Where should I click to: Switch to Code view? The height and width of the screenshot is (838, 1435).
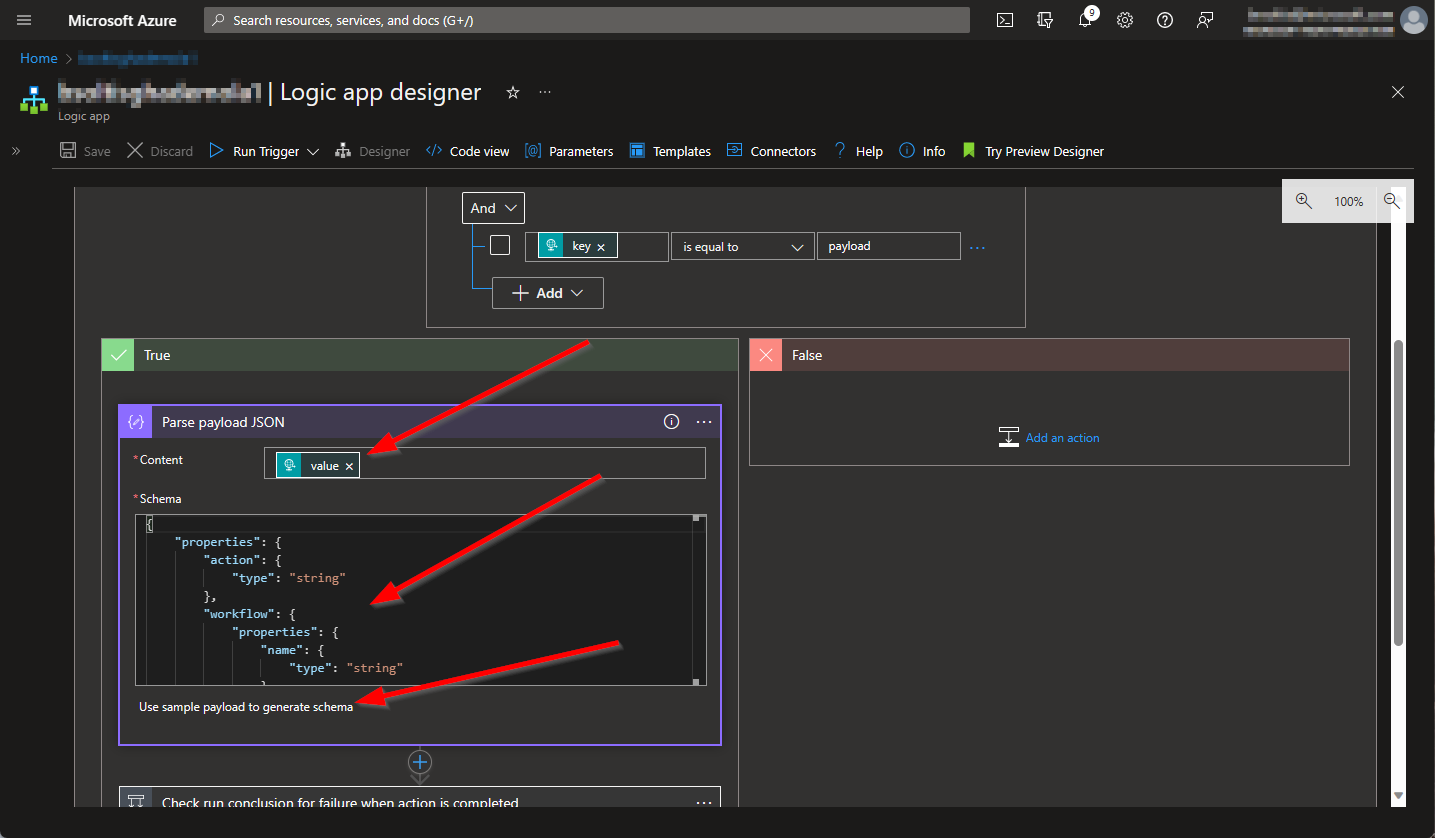pos(468,151)
